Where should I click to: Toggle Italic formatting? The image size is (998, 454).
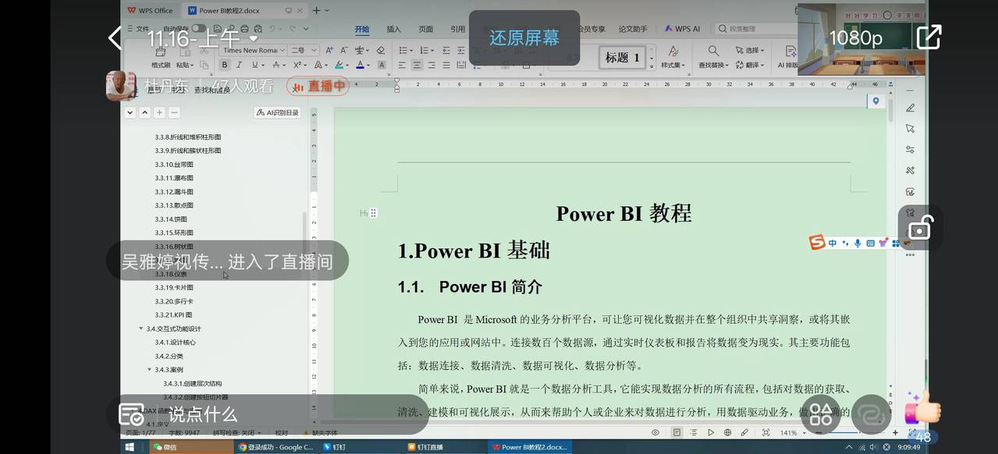239,65
